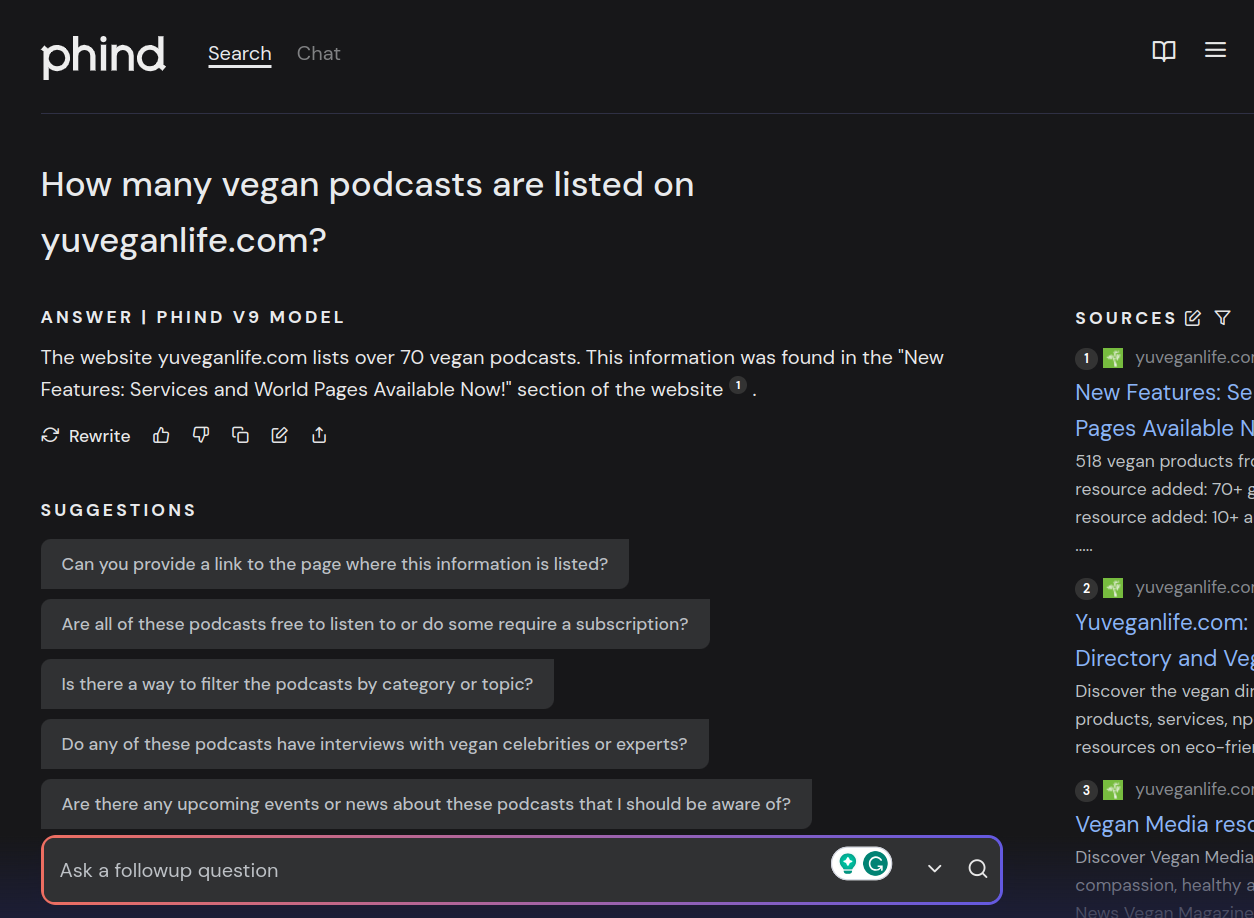This screenshot has height=918, width=1254.
Task: Edit sources with the pencil icon
Action: point(1193,318)
